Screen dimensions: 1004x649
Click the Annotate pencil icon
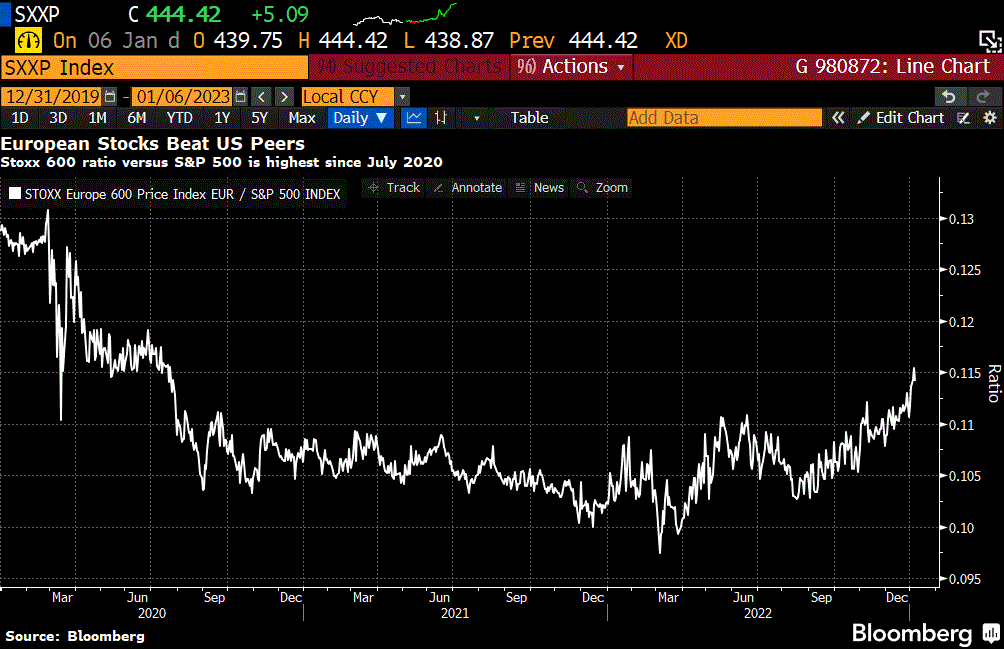click(x=438, y=188)
